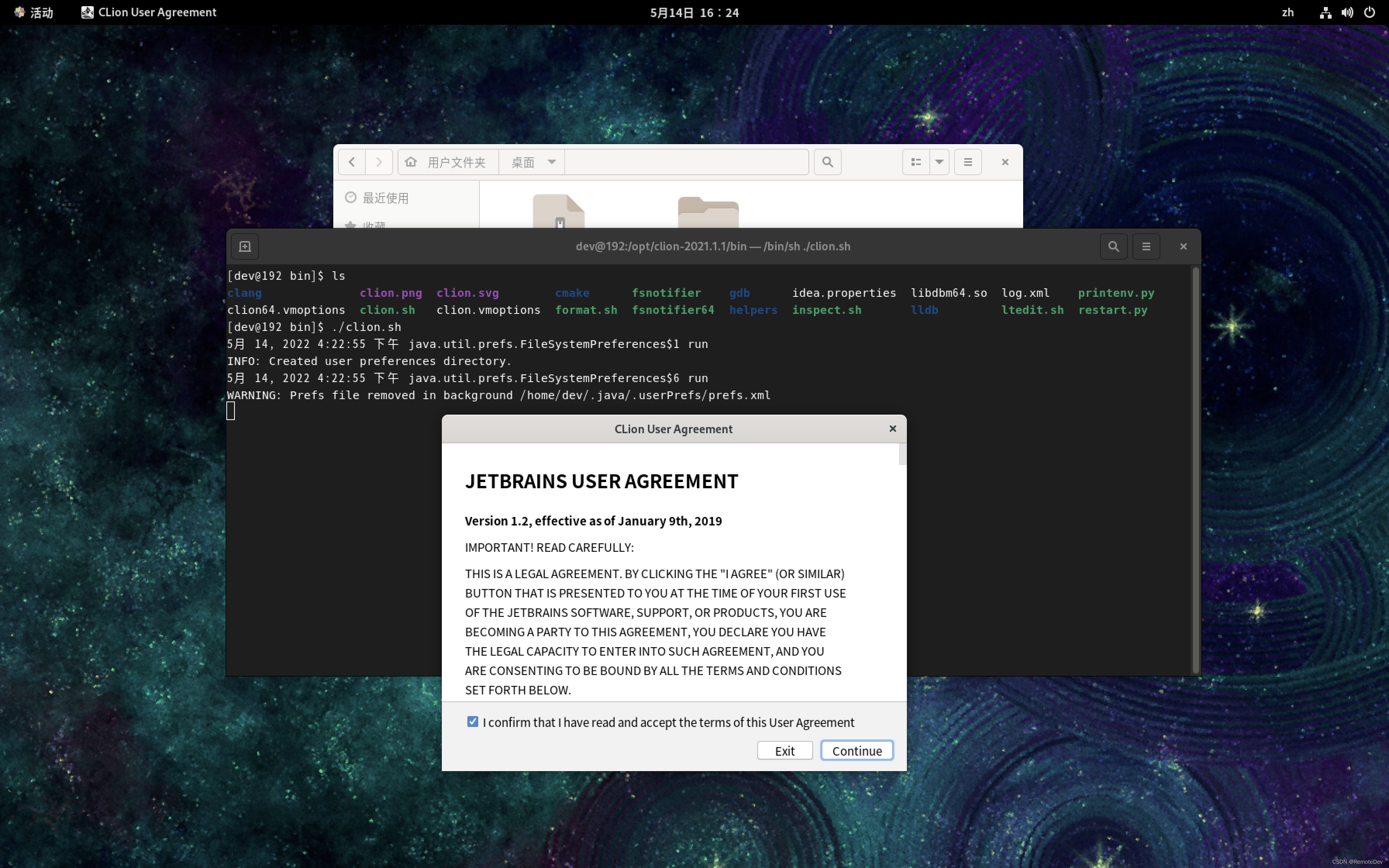Open the file manager hamburger menu
This screenshot has height=868, width=1389.
(968, 162)
